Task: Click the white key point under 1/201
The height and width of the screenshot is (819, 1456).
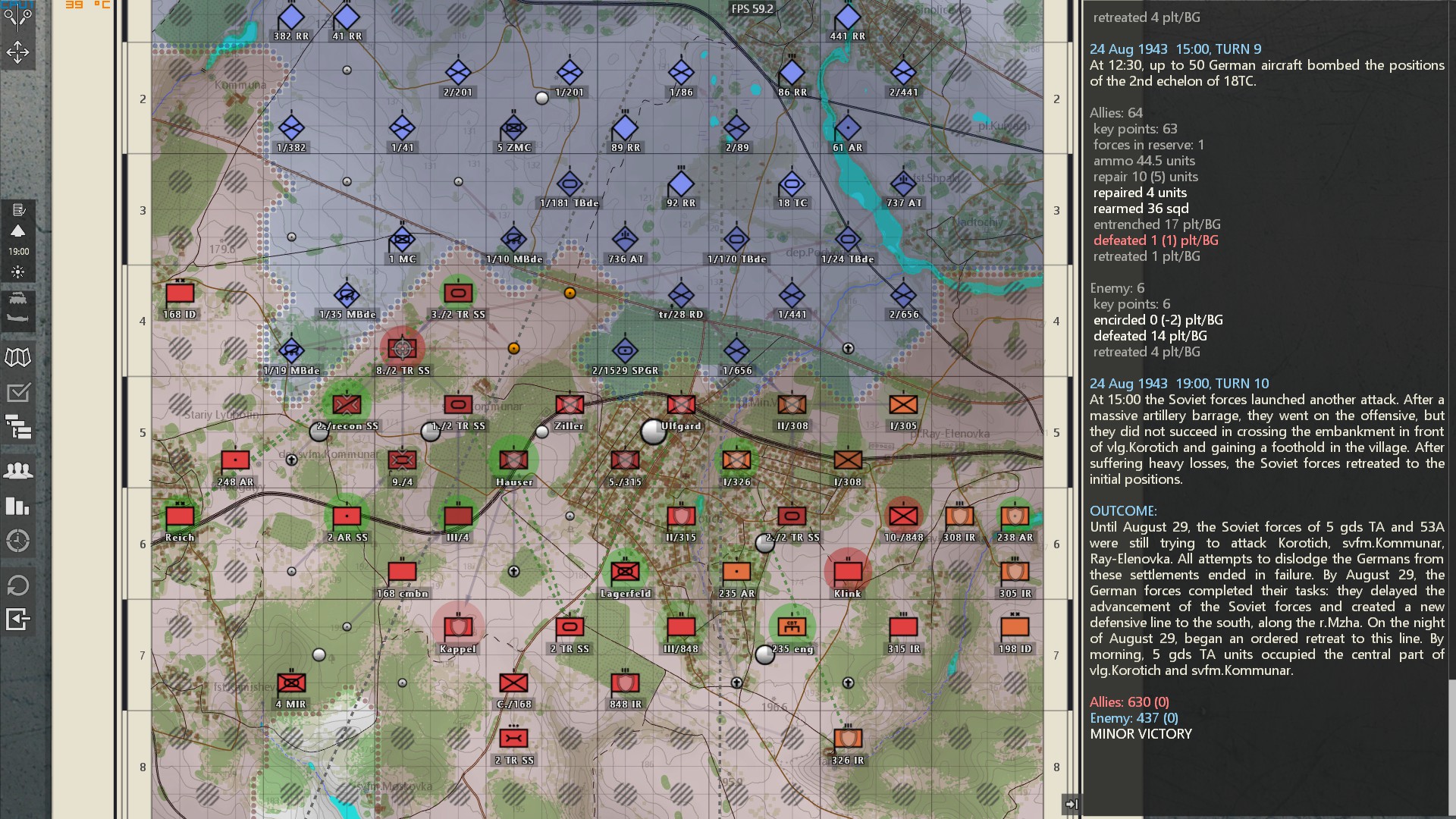Action: 541,98
